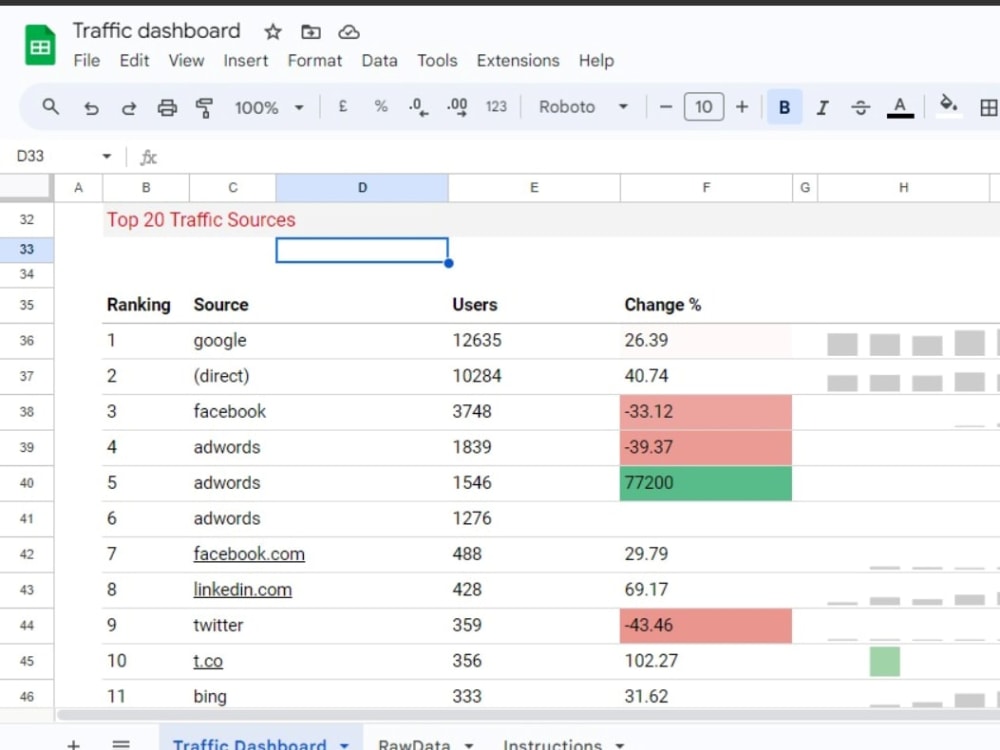The width and height of the screenshot is (1000, 750).
Task: Select the red -33.12 cell
Action: 706,411
